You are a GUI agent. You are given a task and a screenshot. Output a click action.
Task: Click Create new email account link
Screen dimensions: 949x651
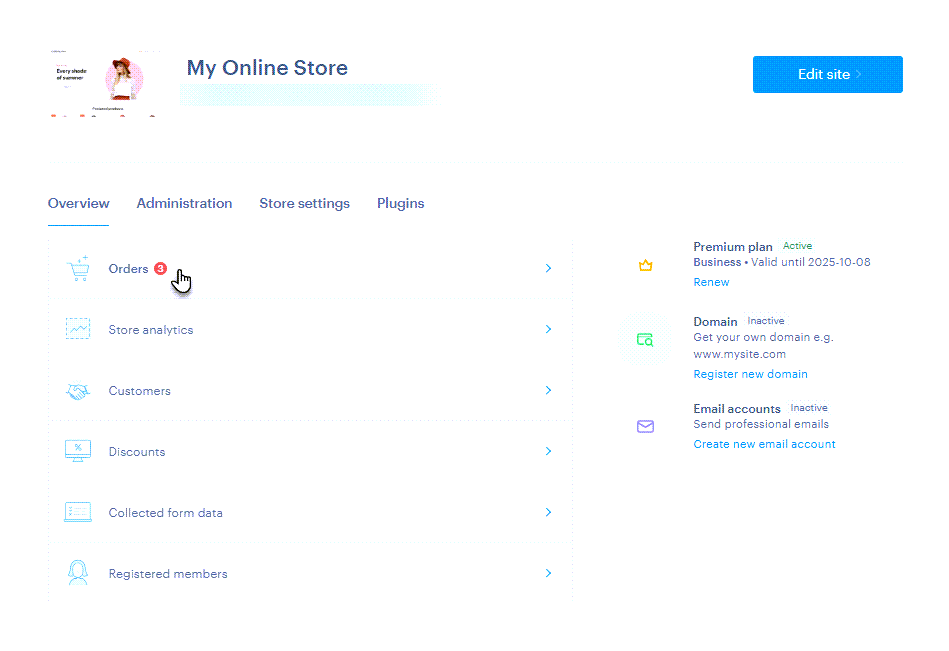(764, 444)
